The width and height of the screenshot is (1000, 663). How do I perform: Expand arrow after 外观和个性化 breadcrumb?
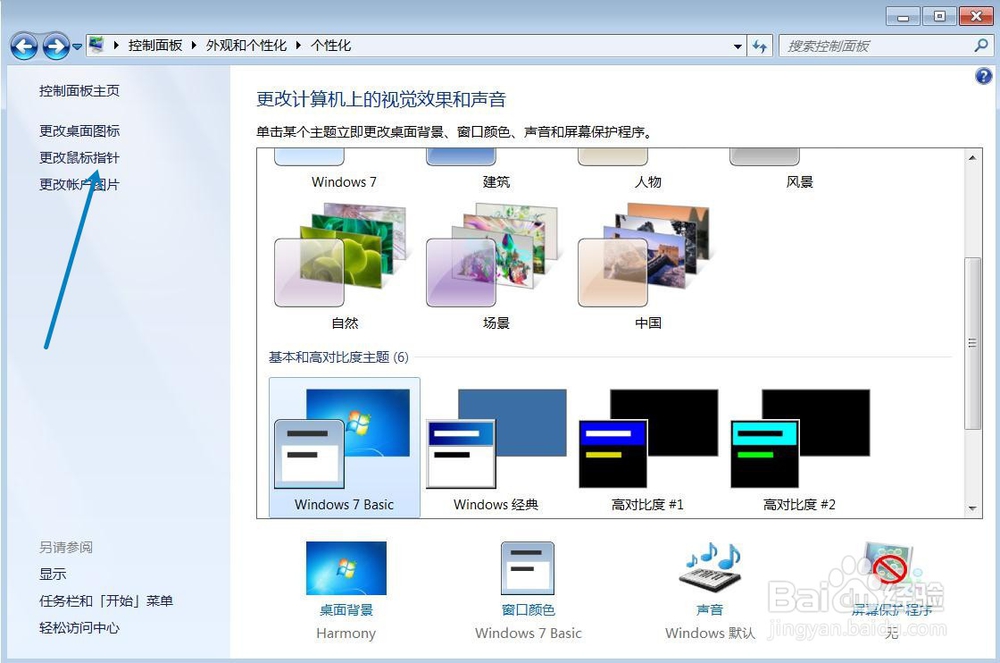(298, 45)
